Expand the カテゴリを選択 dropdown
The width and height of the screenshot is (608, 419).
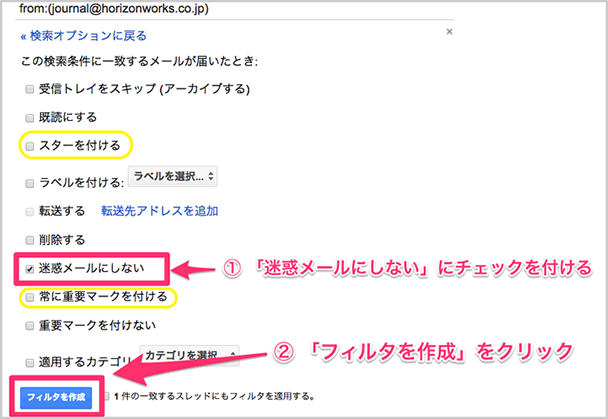[190, 355]
